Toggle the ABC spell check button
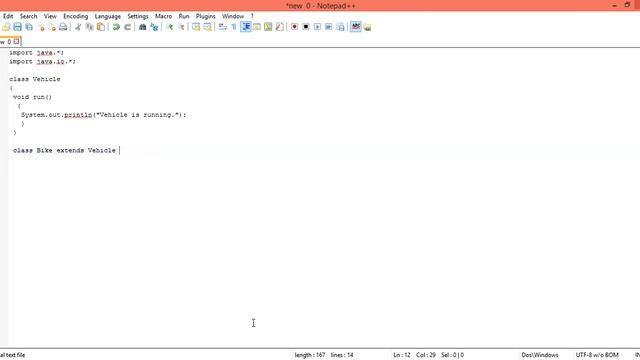640x360 pixels. [x=356, y=27]
